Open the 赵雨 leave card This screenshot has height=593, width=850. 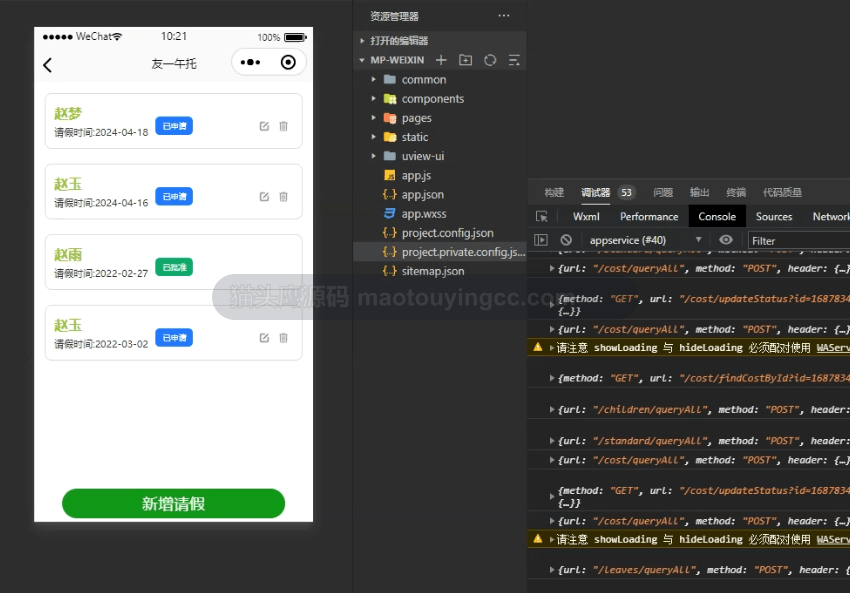pos(173,262)
